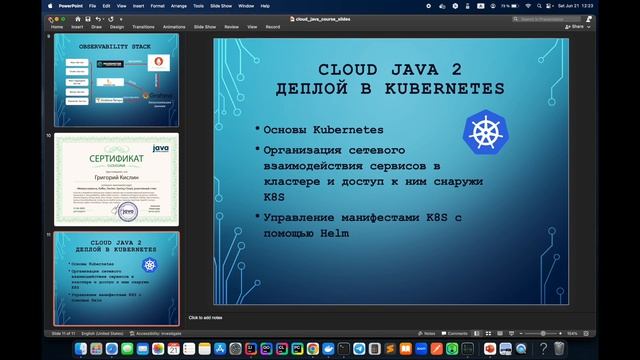The width and height of the screenshot is (640, 360).
Task: Switch to Reading view in the status bar
Action: tap(500, 333)
